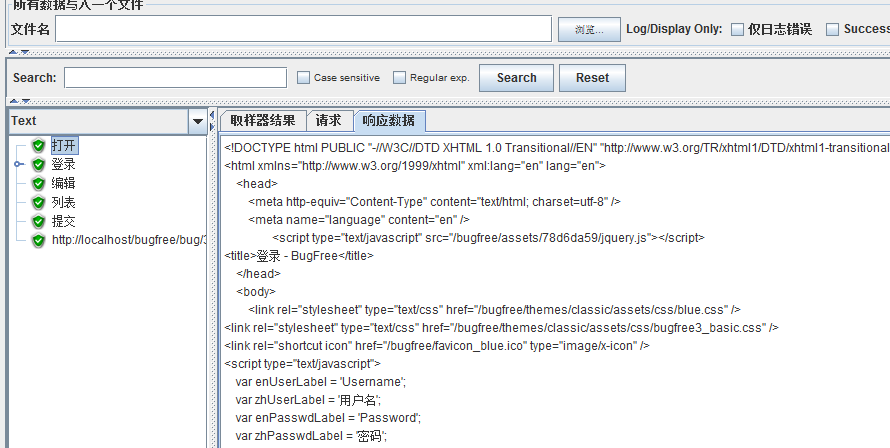Toggle split pane arrows beside results tree
The height and width of the screenshot is (448, 890).
coord(212,121)
